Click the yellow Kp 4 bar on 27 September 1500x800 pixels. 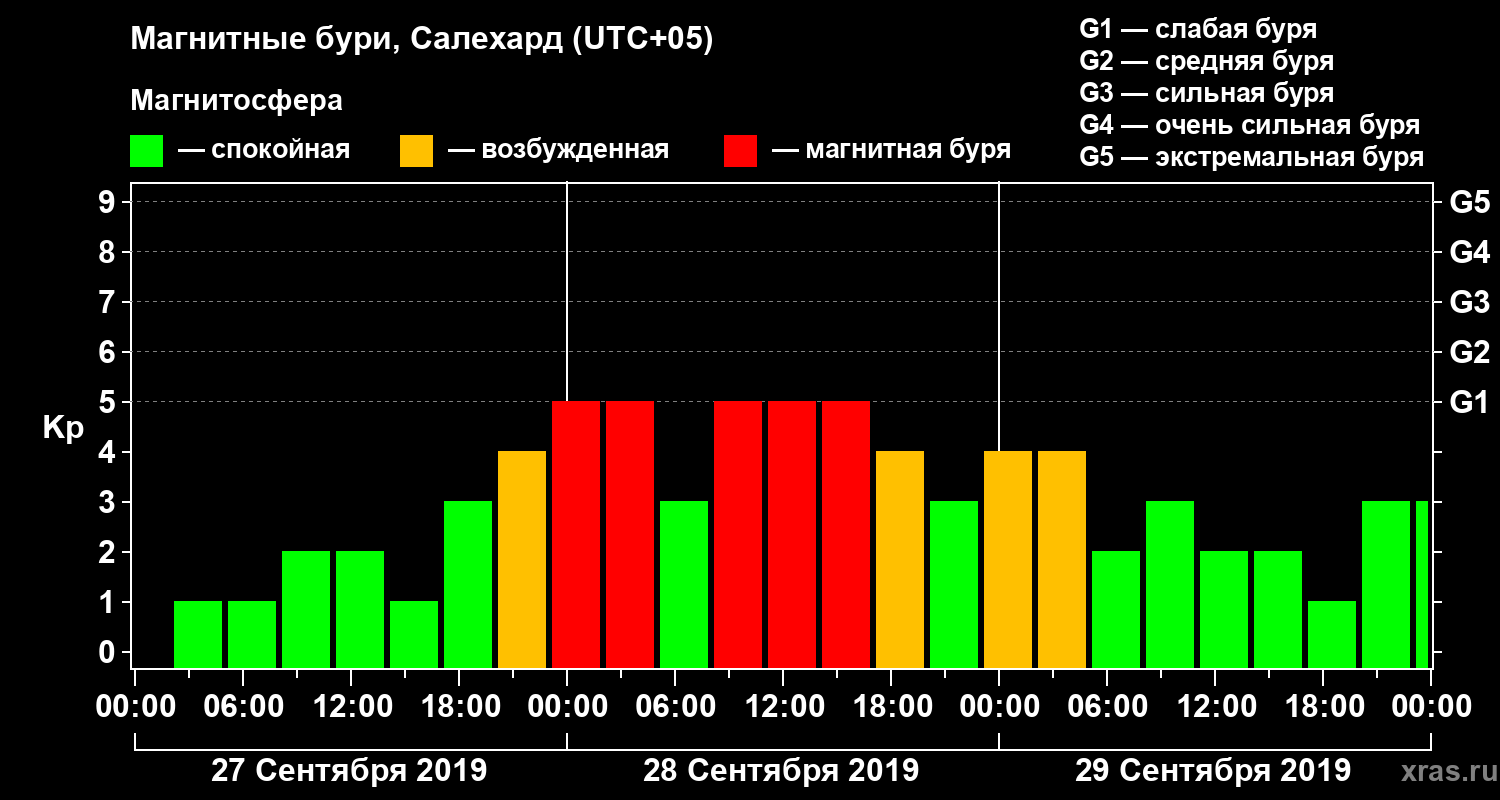[x=522, y=559]
